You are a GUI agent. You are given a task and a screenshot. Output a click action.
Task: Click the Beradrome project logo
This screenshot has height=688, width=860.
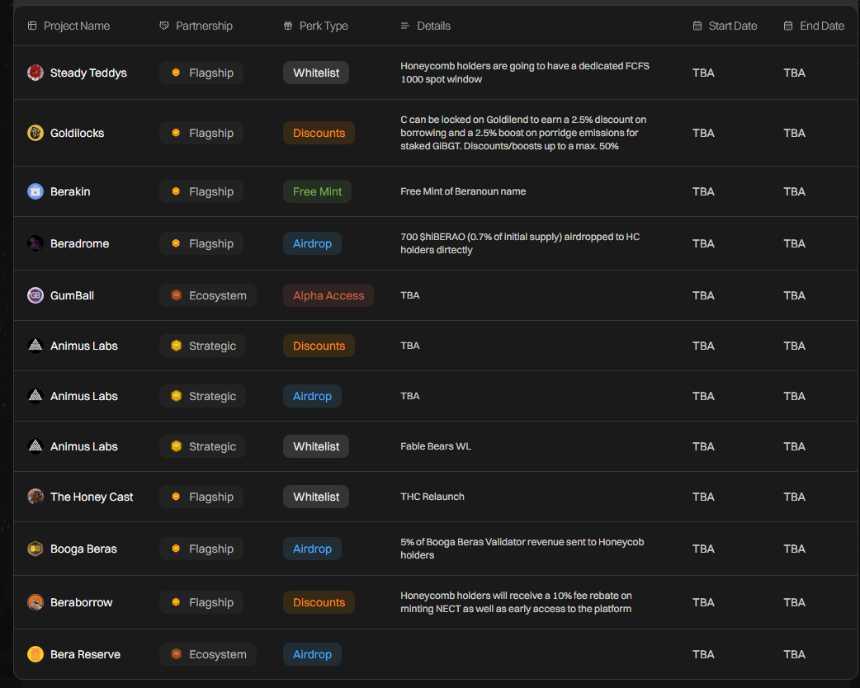pos(35,244)
